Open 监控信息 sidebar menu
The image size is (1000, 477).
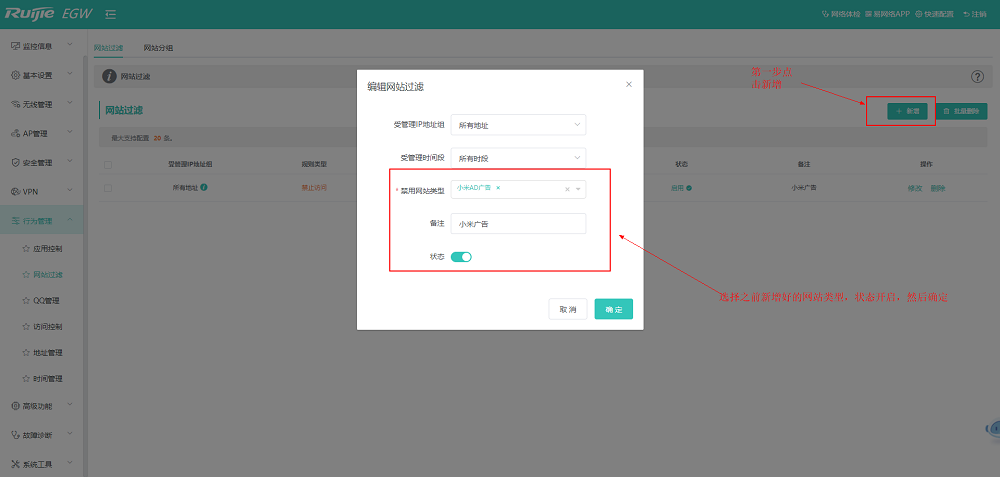(42, 46)
